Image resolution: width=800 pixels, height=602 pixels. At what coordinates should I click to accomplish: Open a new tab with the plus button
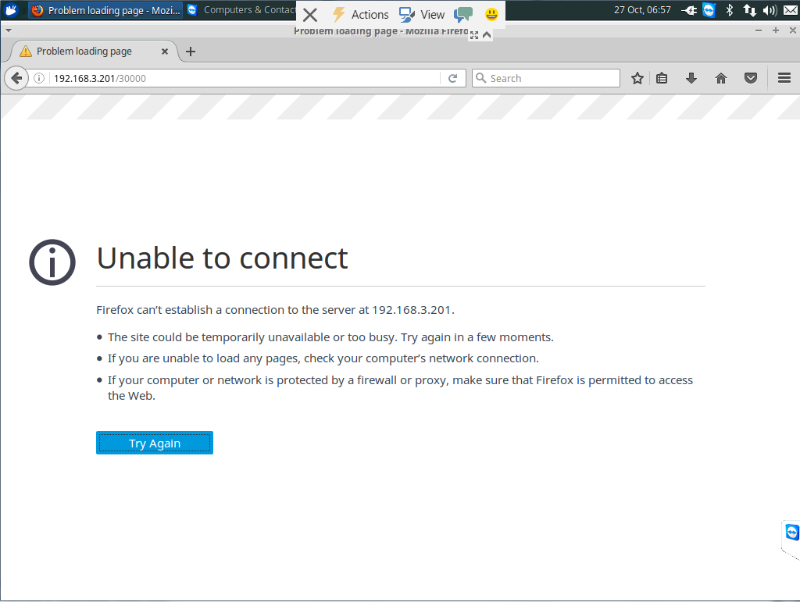[190, 52]
